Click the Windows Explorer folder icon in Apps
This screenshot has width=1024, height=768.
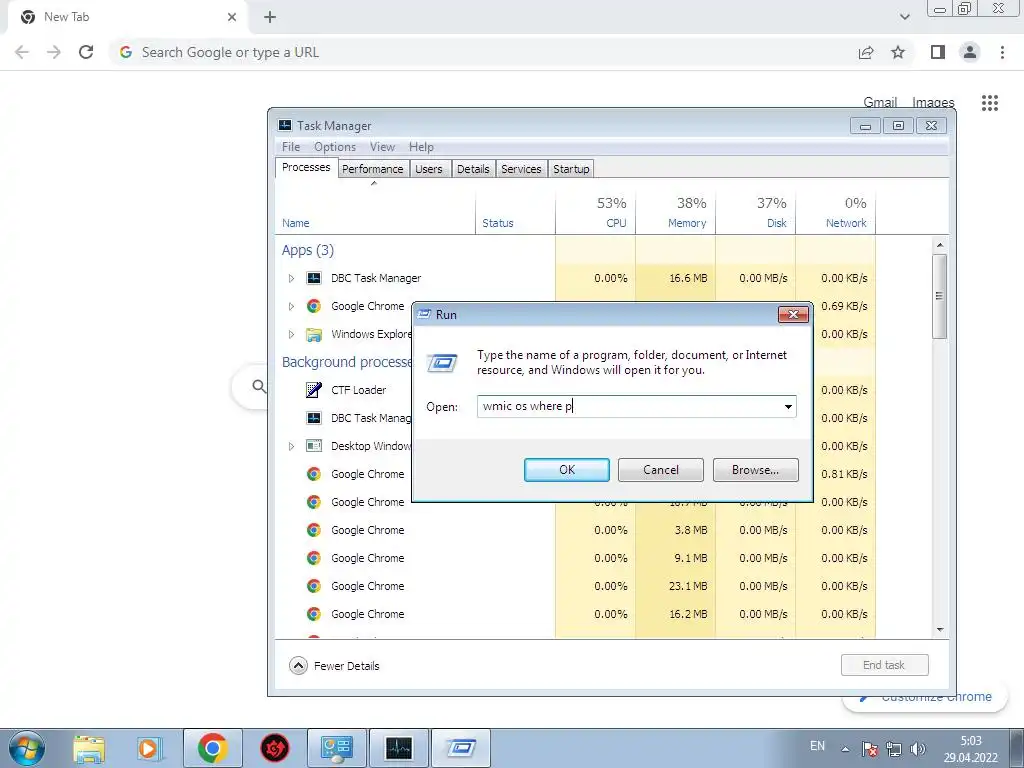point(313,334)
